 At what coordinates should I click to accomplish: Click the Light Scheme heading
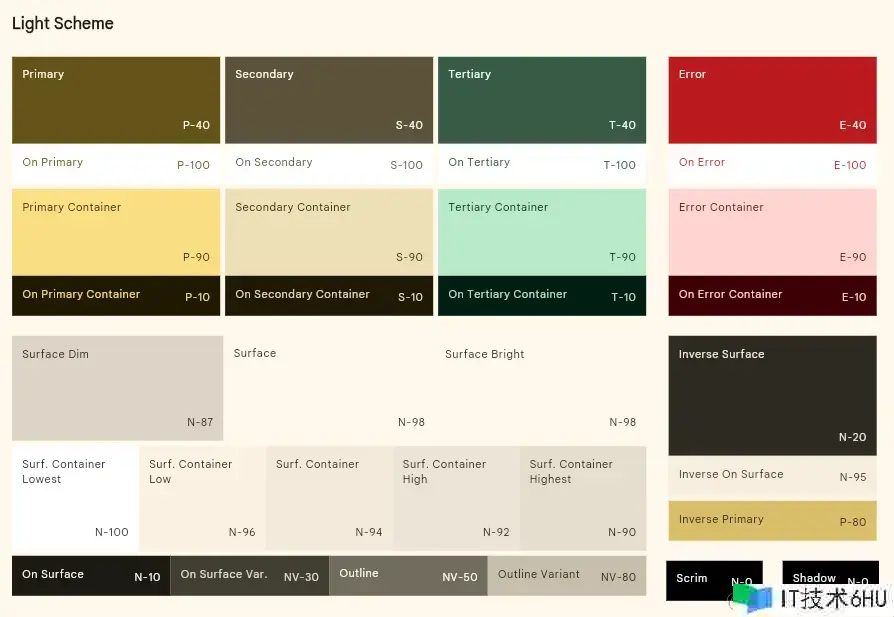[x=63, y=23]
